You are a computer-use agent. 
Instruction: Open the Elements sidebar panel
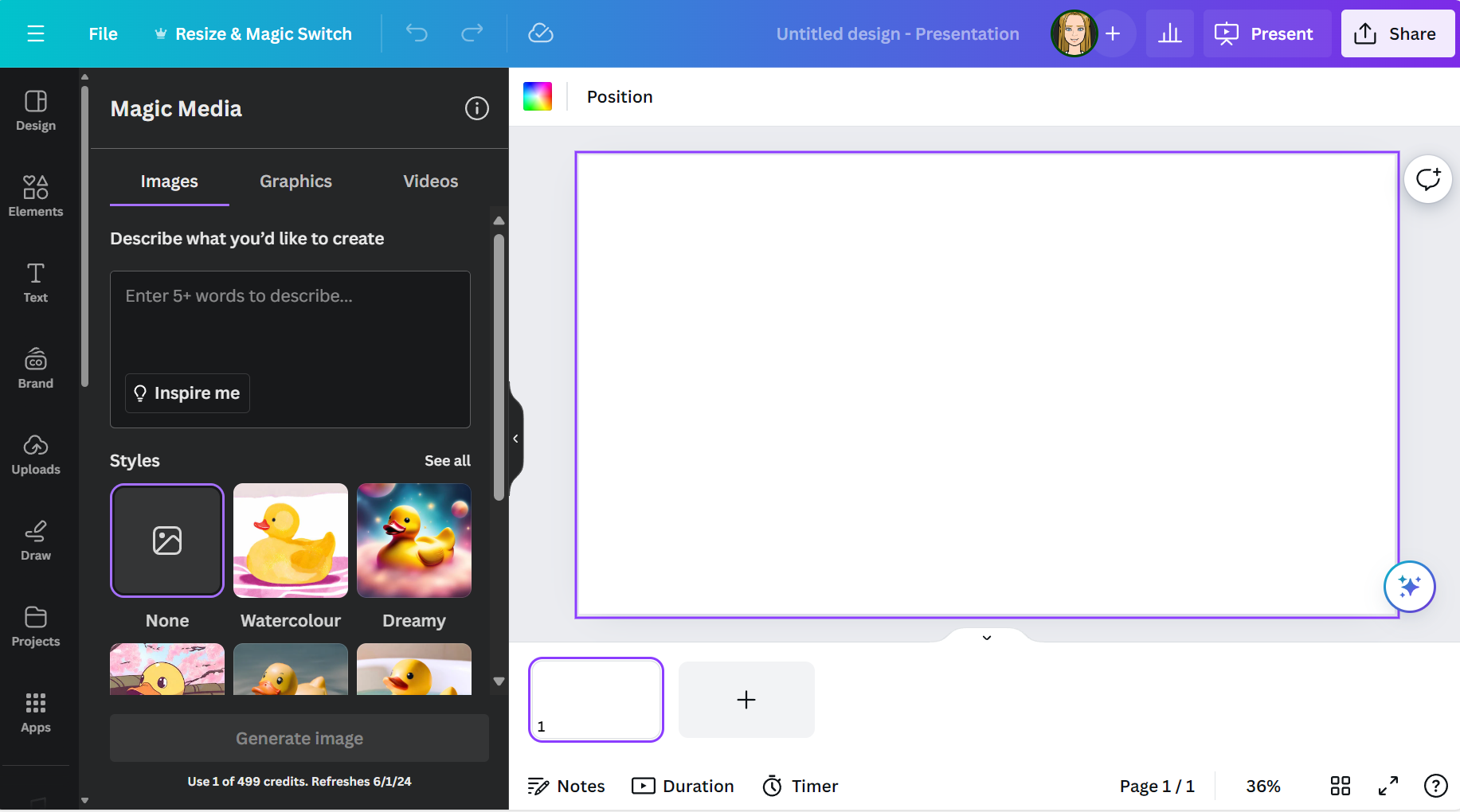(36, 197)
